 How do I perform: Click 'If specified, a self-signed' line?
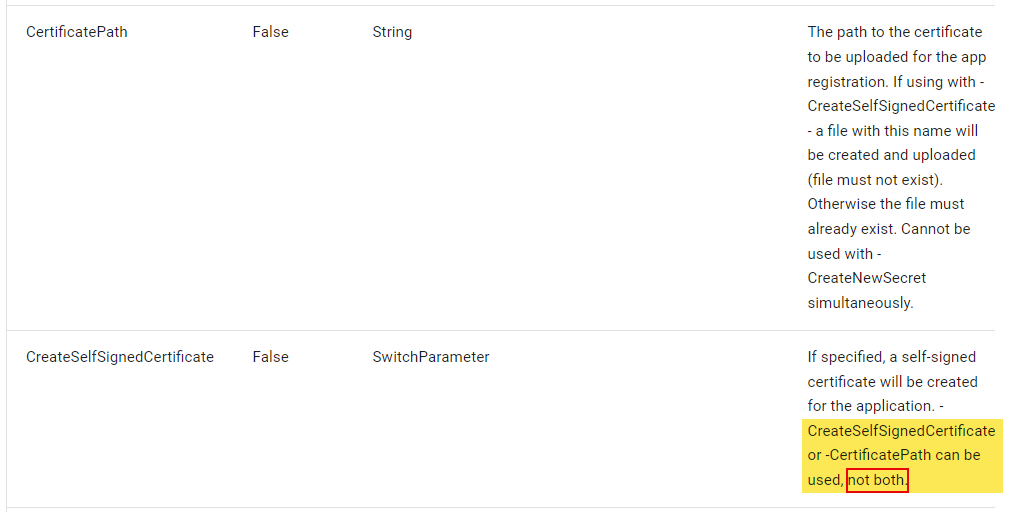(891, 357)
